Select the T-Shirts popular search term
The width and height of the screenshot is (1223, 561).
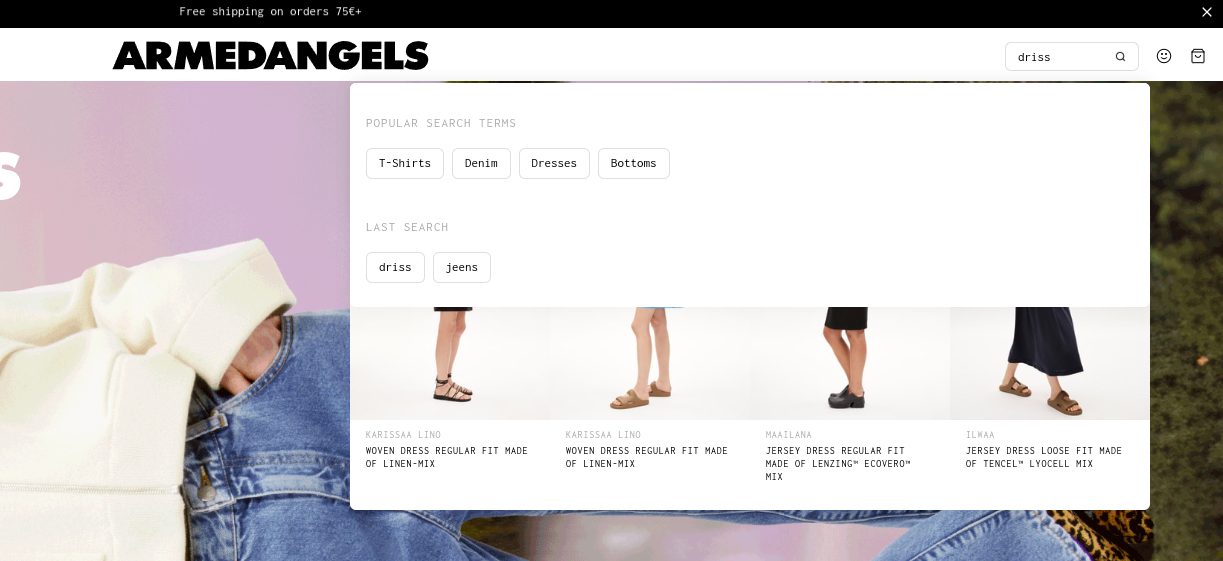point(405,163)
